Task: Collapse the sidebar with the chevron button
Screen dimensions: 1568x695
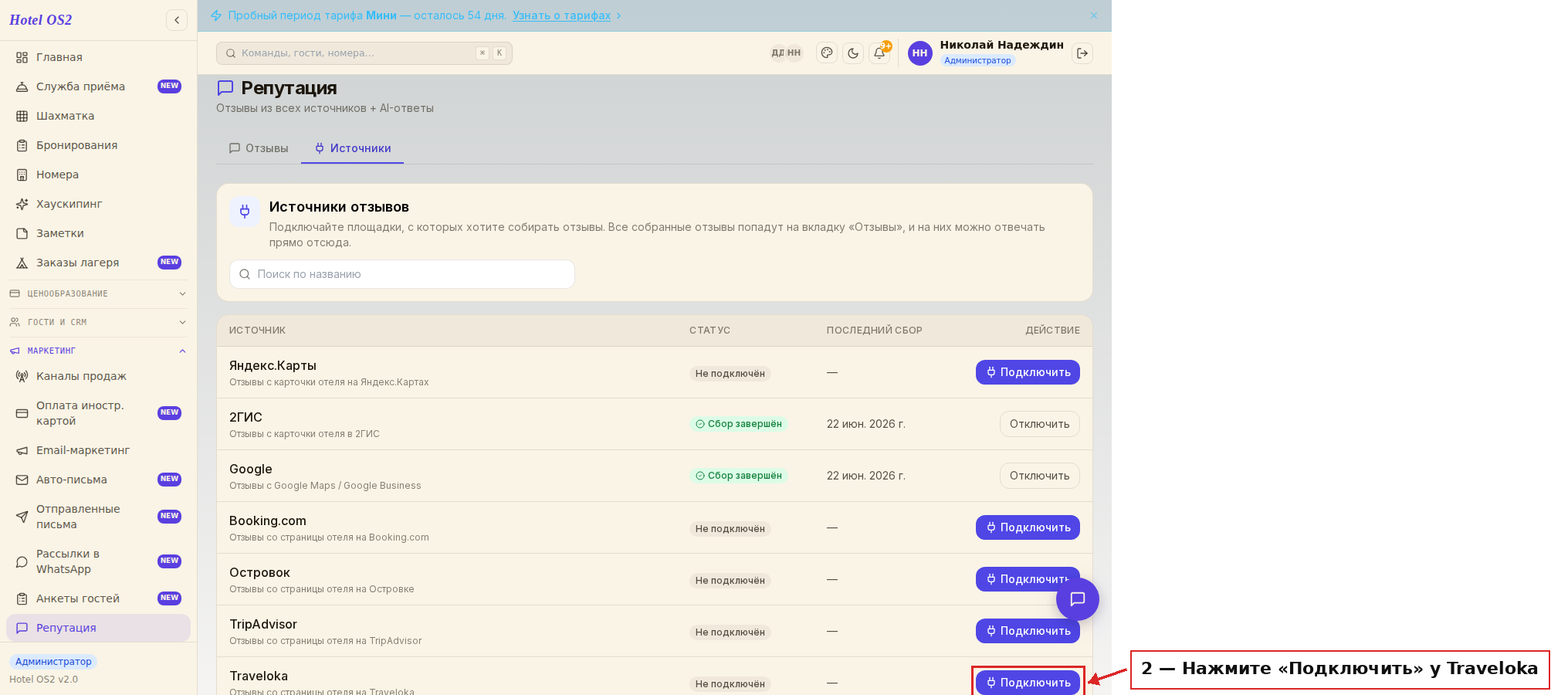Action: 177,20
